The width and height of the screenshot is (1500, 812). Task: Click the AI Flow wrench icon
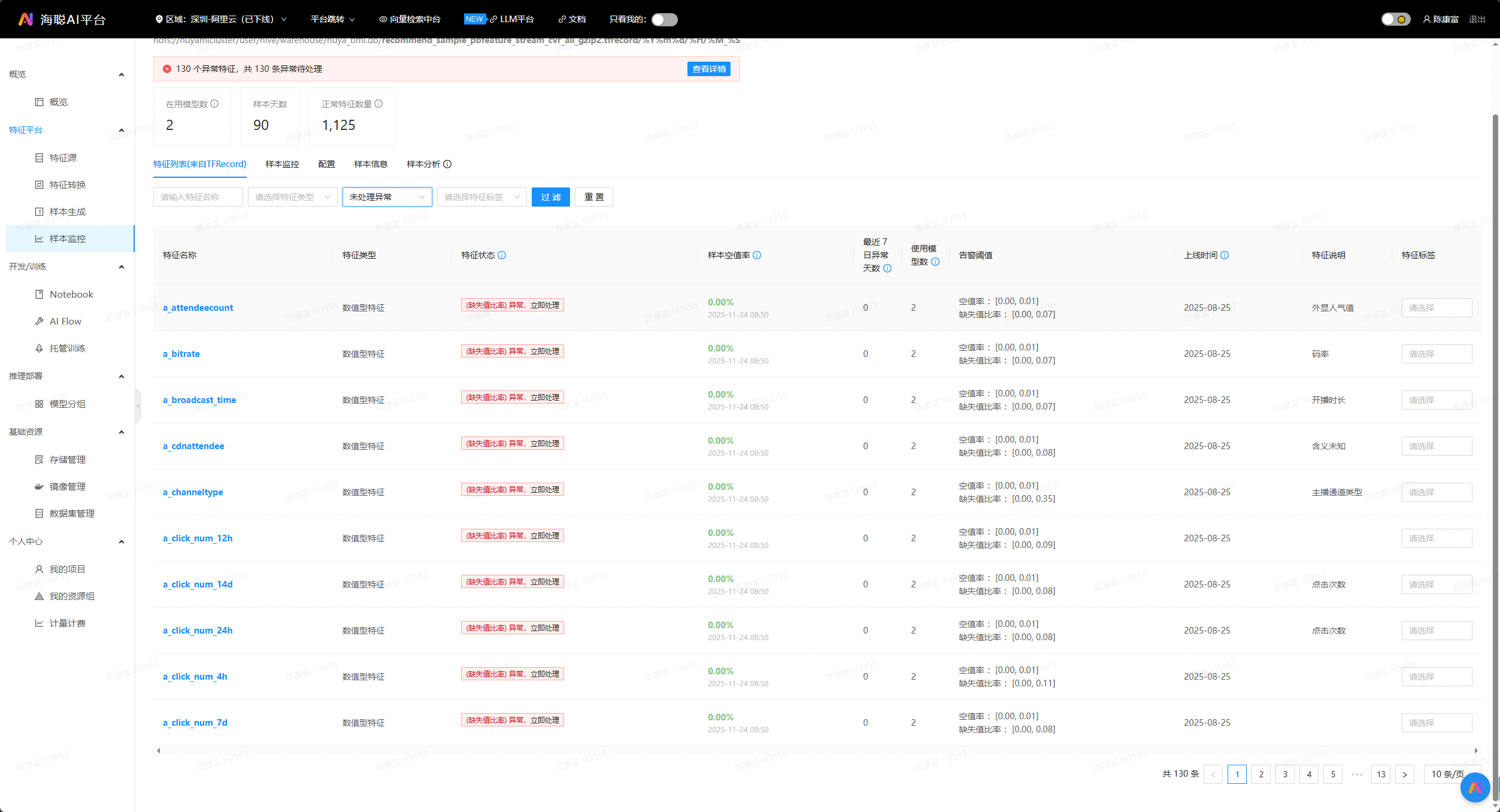[39, 321]
